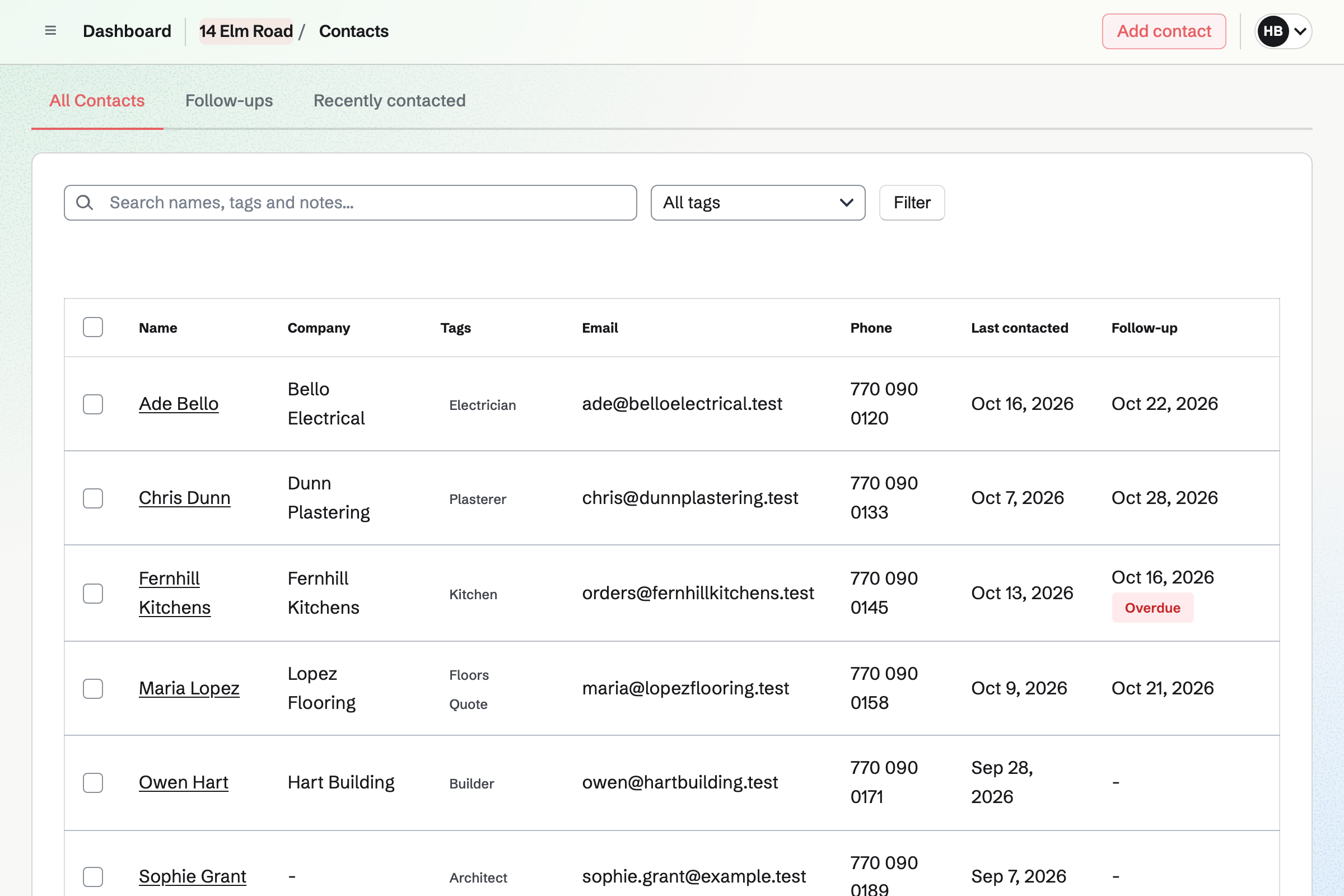Viewport: 1344px width, 896px height.
Task: Click the Electrician tag
Action: [482, 405]
